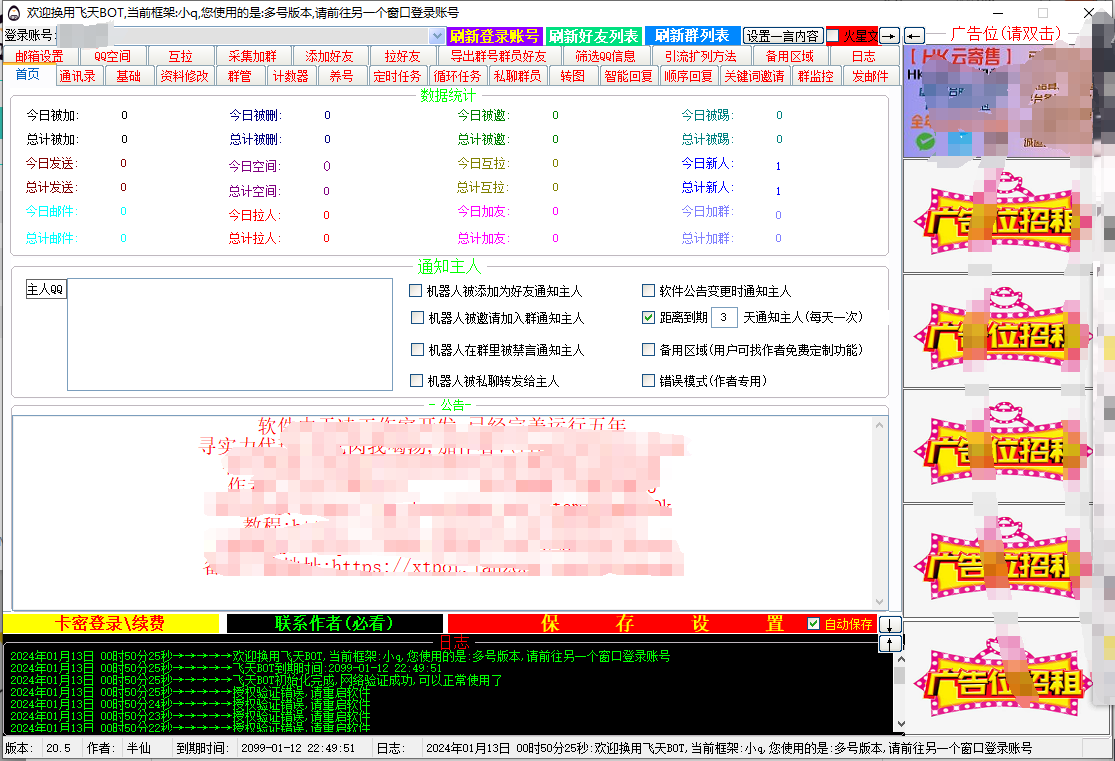Enable 错误模式(作者专用) checkbox
The width and height of the screenshot is (1115, 761).
coord(648,380)
